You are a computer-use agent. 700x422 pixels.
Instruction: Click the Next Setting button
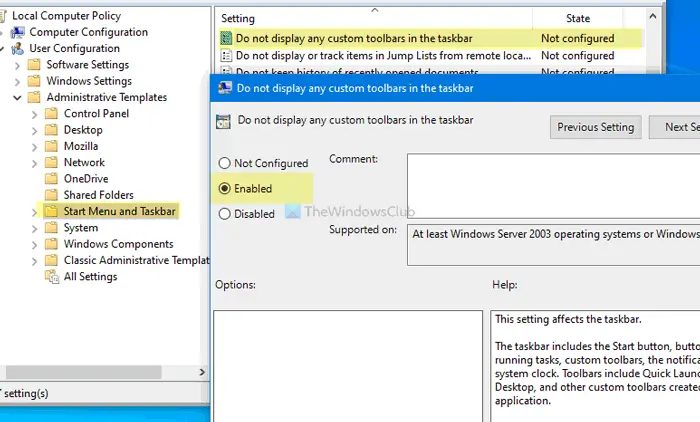(675, 127)
